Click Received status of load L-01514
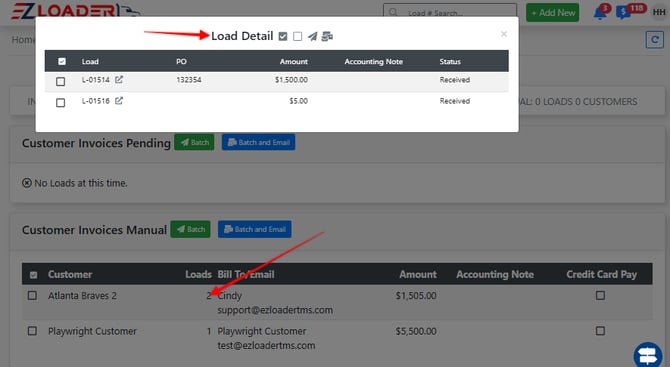Screen dimensions: 670x367 pos(455,80)
